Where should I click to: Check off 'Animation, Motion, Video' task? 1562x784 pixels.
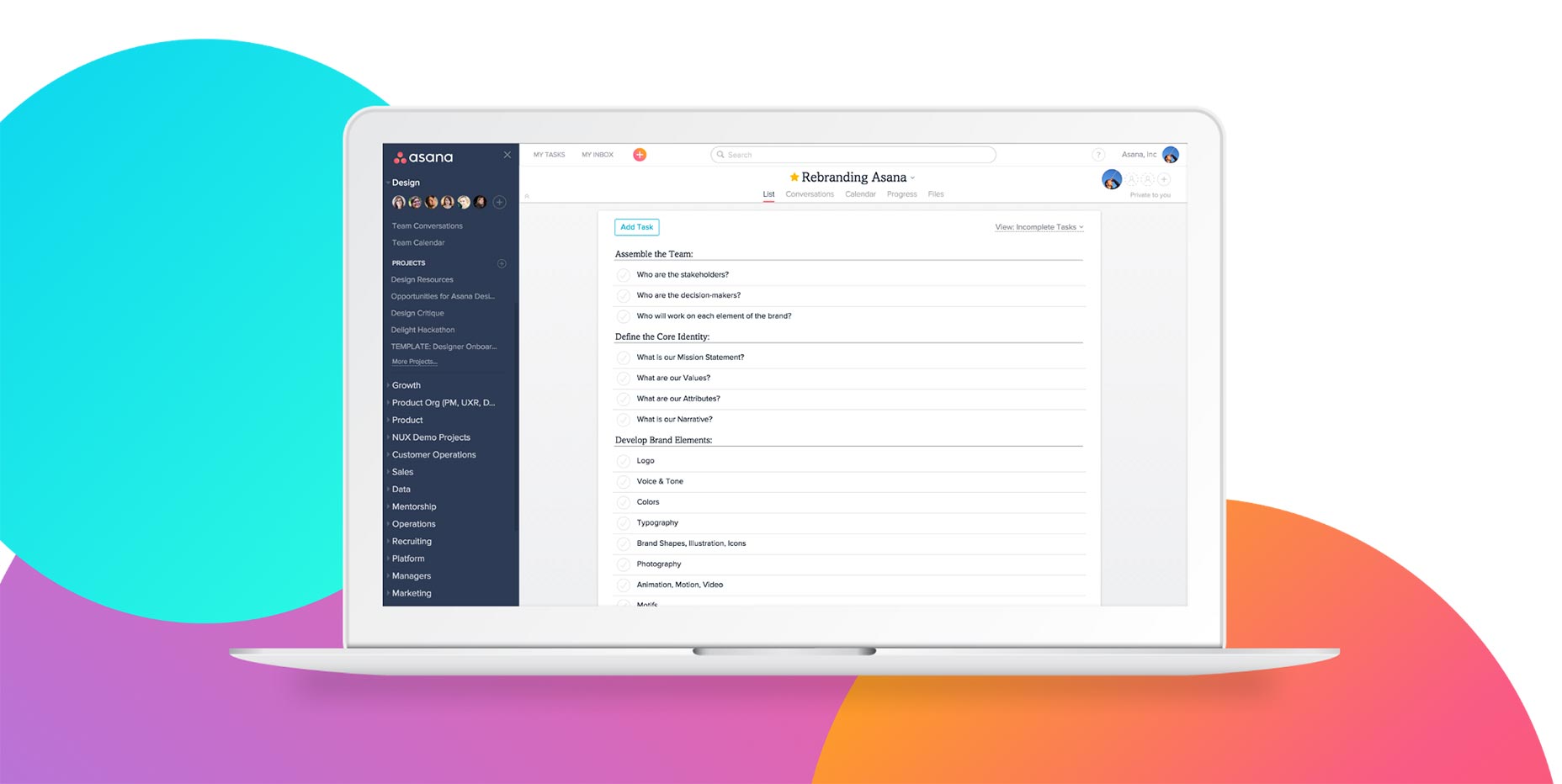624,585
